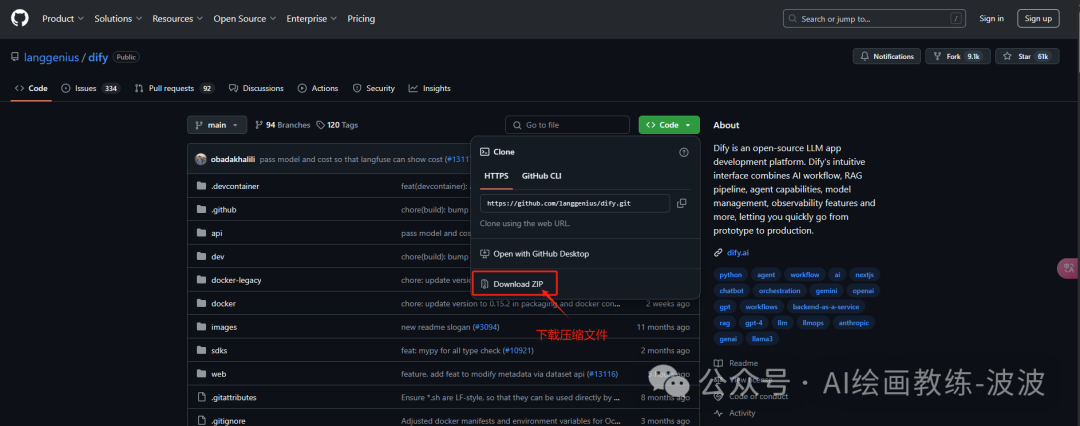Open the chatbot topic tag
1080x426 pixels.
tap(731, 291)
